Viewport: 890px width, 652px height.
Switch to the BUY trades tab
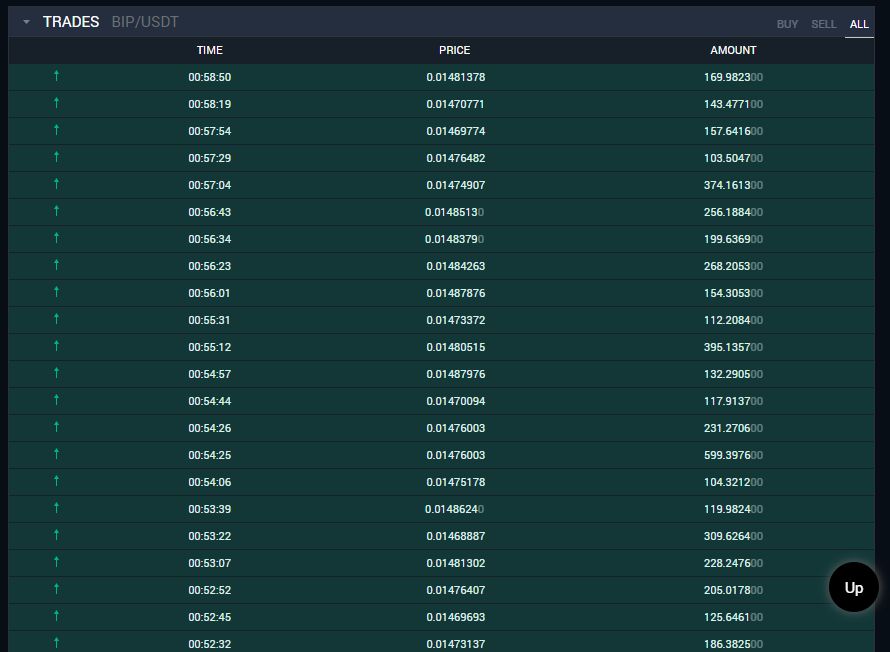click(x=787, y=24)
